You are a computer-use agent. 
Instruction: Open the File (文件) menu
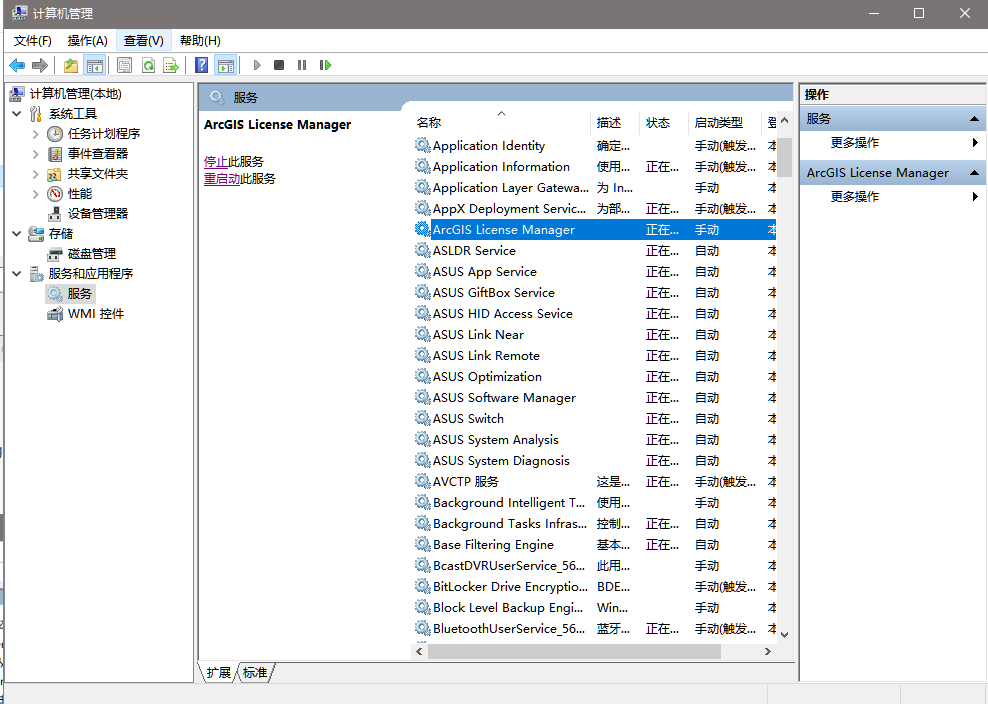pos(33,41)
